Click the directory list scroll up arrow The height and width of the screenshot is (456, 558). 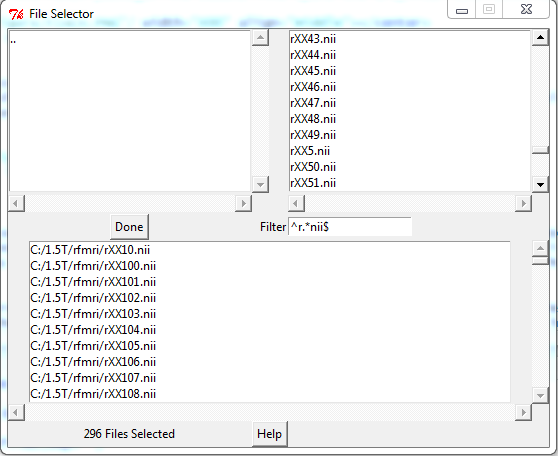[260, 37]
